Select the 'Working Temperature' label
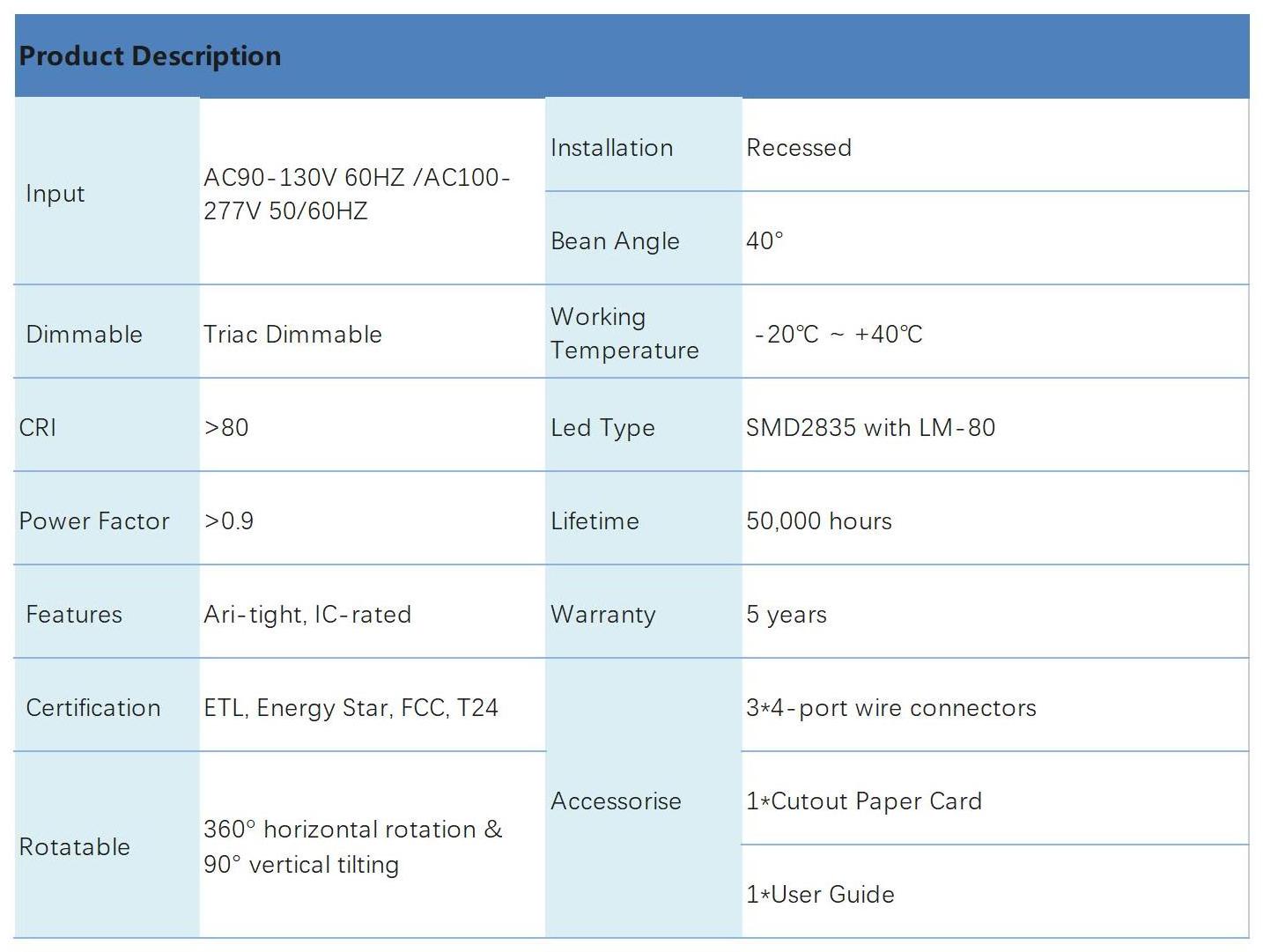This screenshot has width=1263, height=952. click(x=624, y=334)
